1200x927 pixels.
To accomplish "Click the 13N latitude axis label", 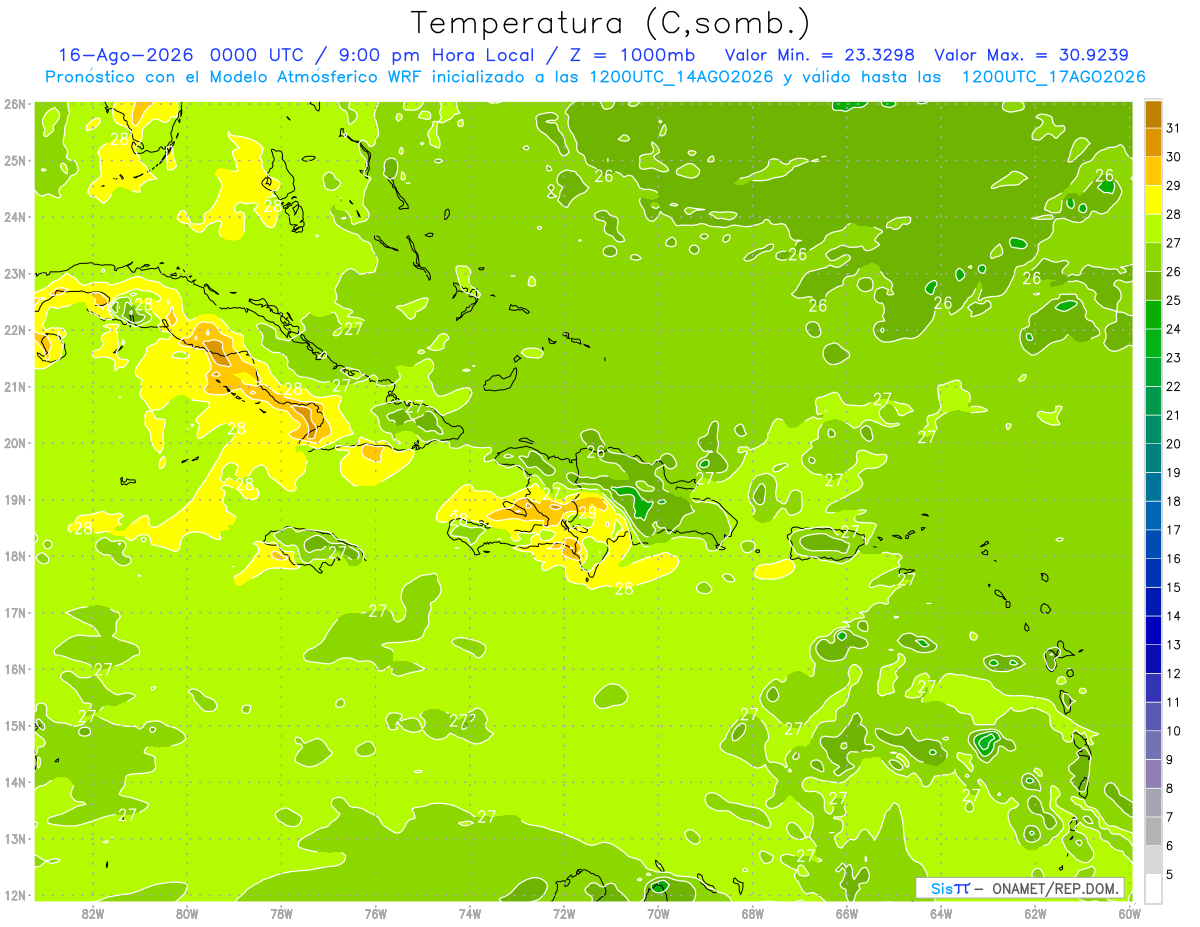I will point(16,838).
